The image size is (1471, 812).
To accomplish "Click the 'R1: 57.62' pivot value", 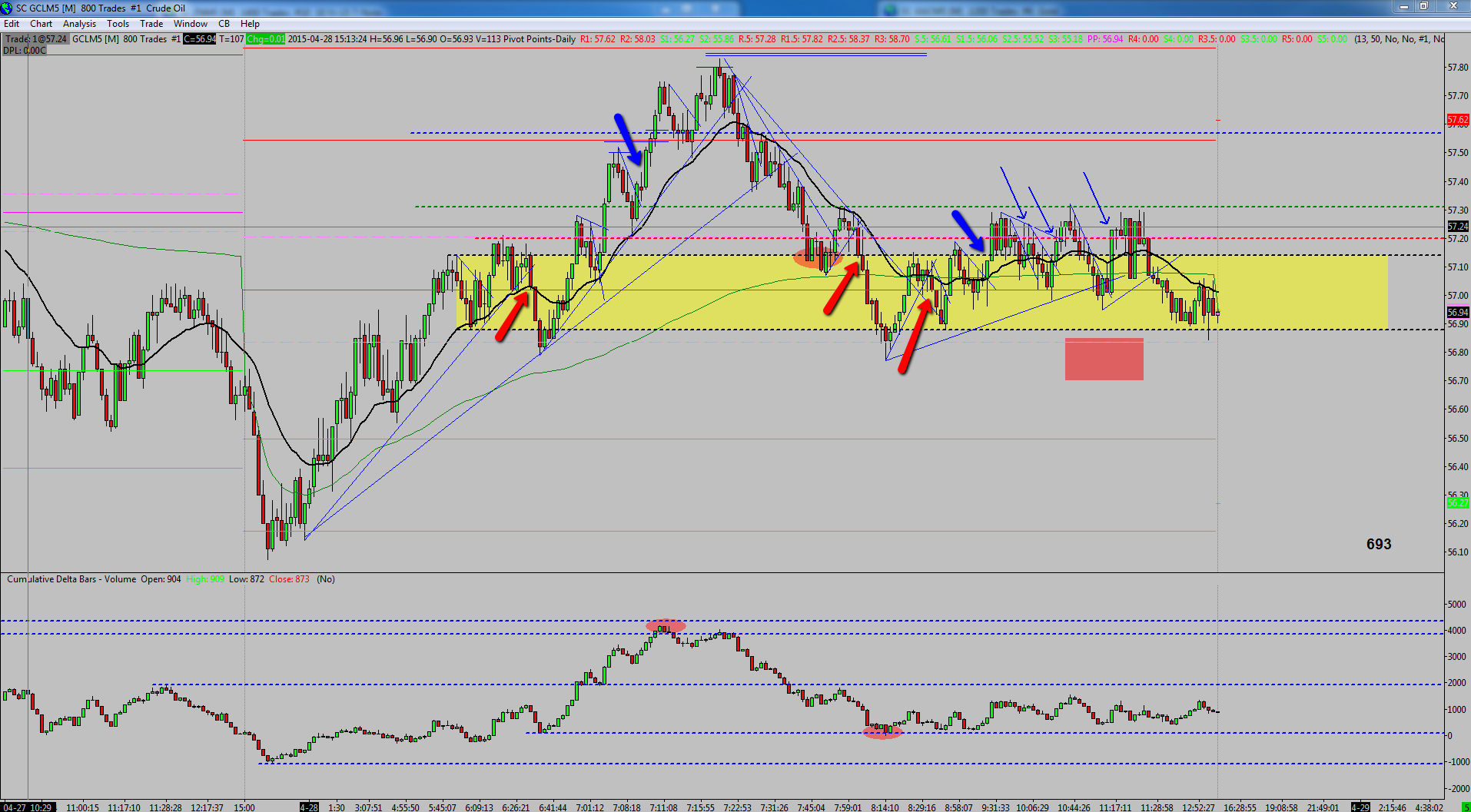I will point(598,39).
